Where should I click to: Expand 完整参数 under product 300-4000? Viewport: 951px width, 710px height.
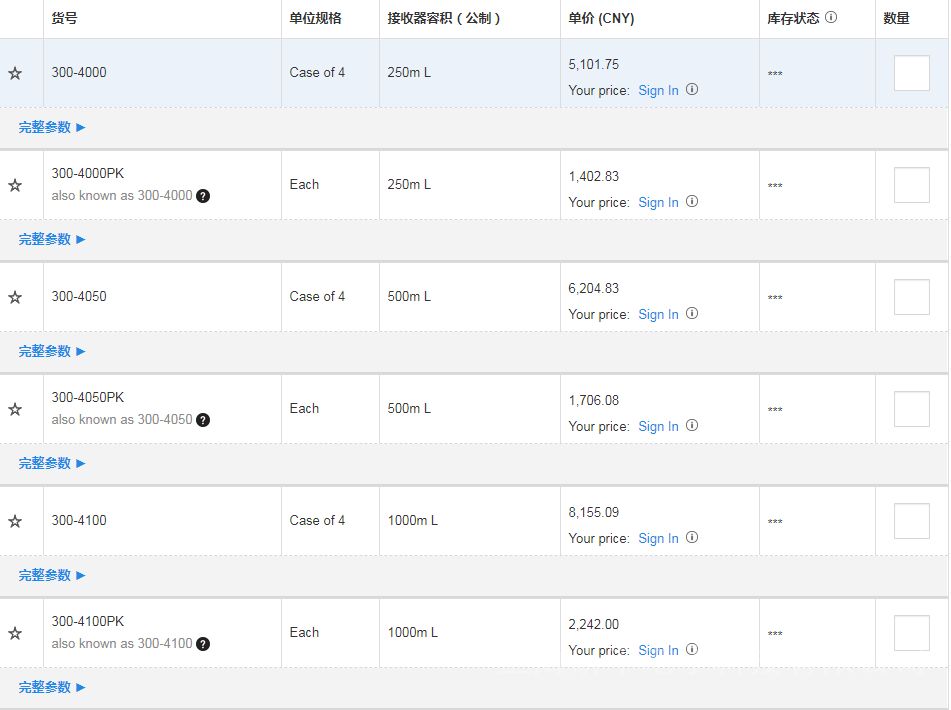(52, 127)
